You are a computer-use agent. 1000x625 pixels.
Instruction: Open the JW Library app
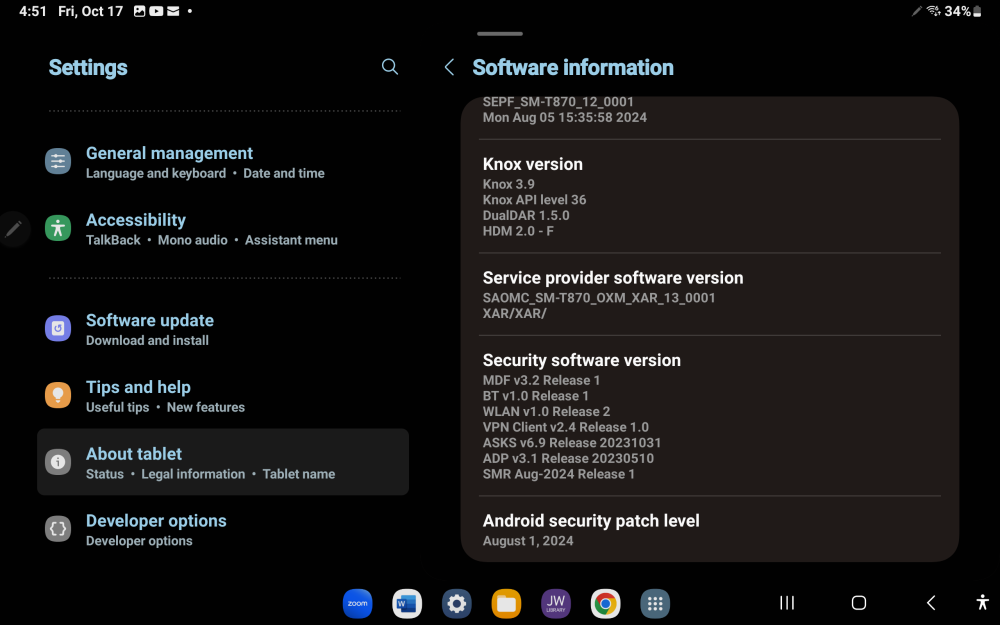click(x=555, y=603)
